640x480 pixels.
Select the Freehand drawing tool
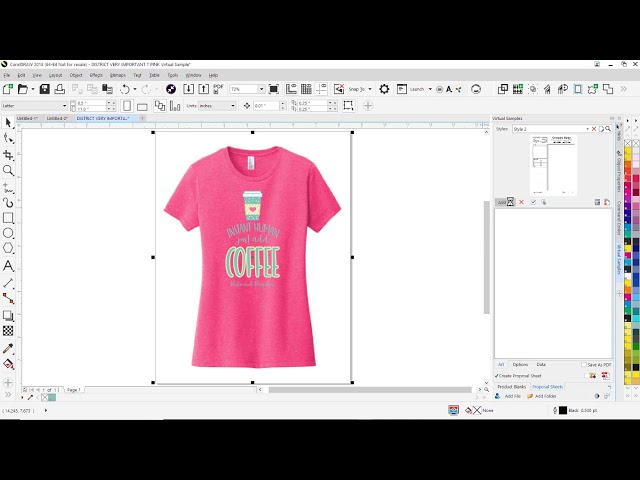[x=8, y=188]
